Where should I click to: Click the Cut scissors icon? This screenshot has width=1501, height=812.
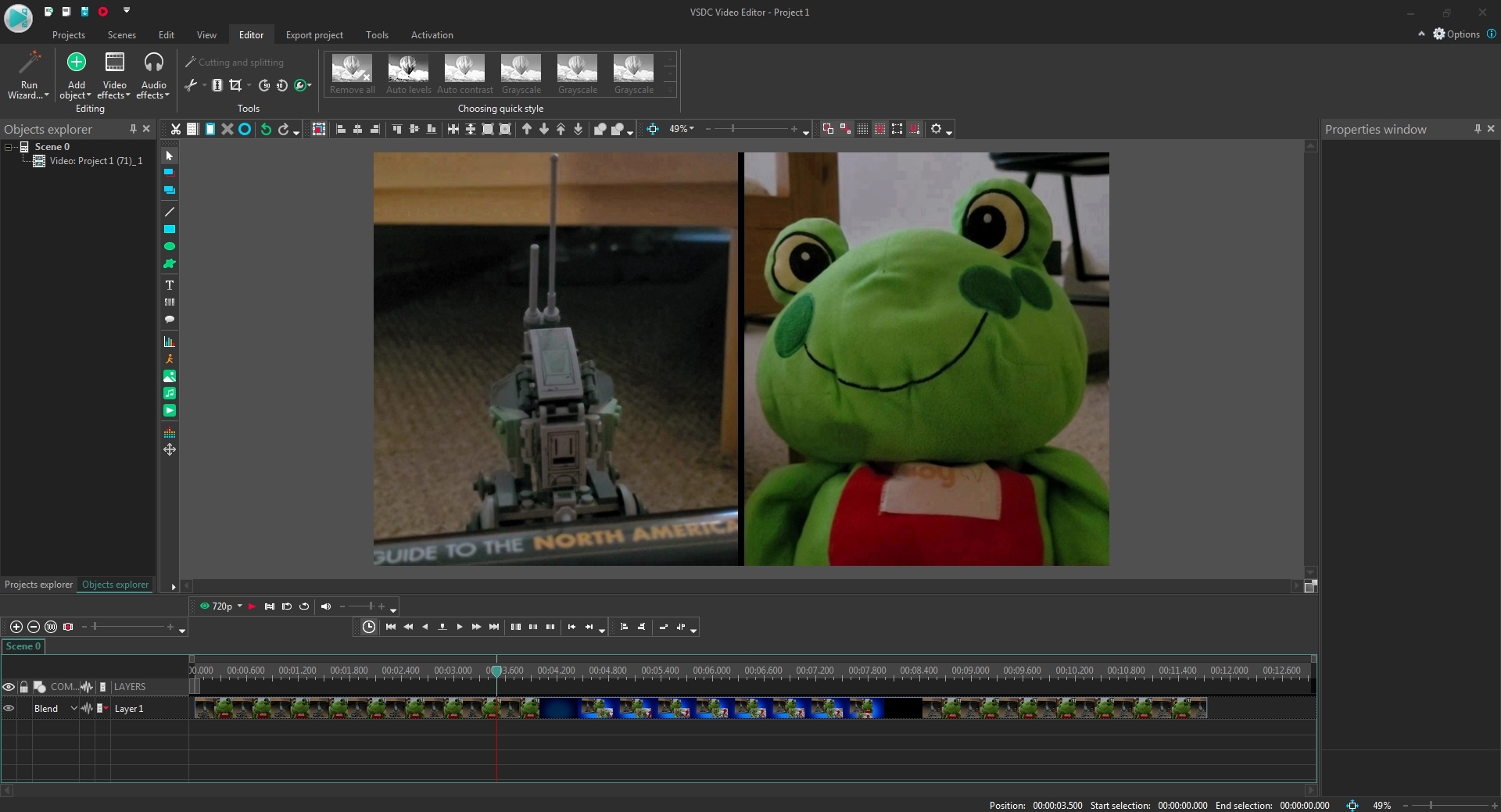click(174, 129)
